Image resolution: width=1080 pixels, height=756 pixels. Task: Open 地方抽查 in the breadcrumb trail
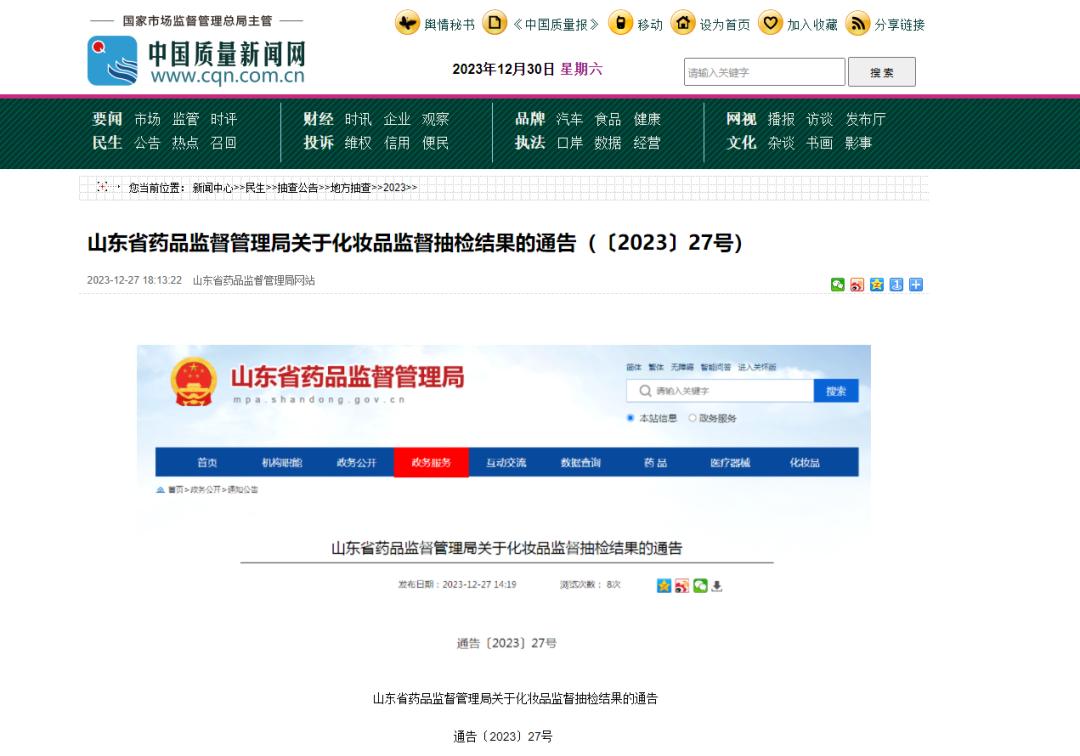(x=351, y=187)
